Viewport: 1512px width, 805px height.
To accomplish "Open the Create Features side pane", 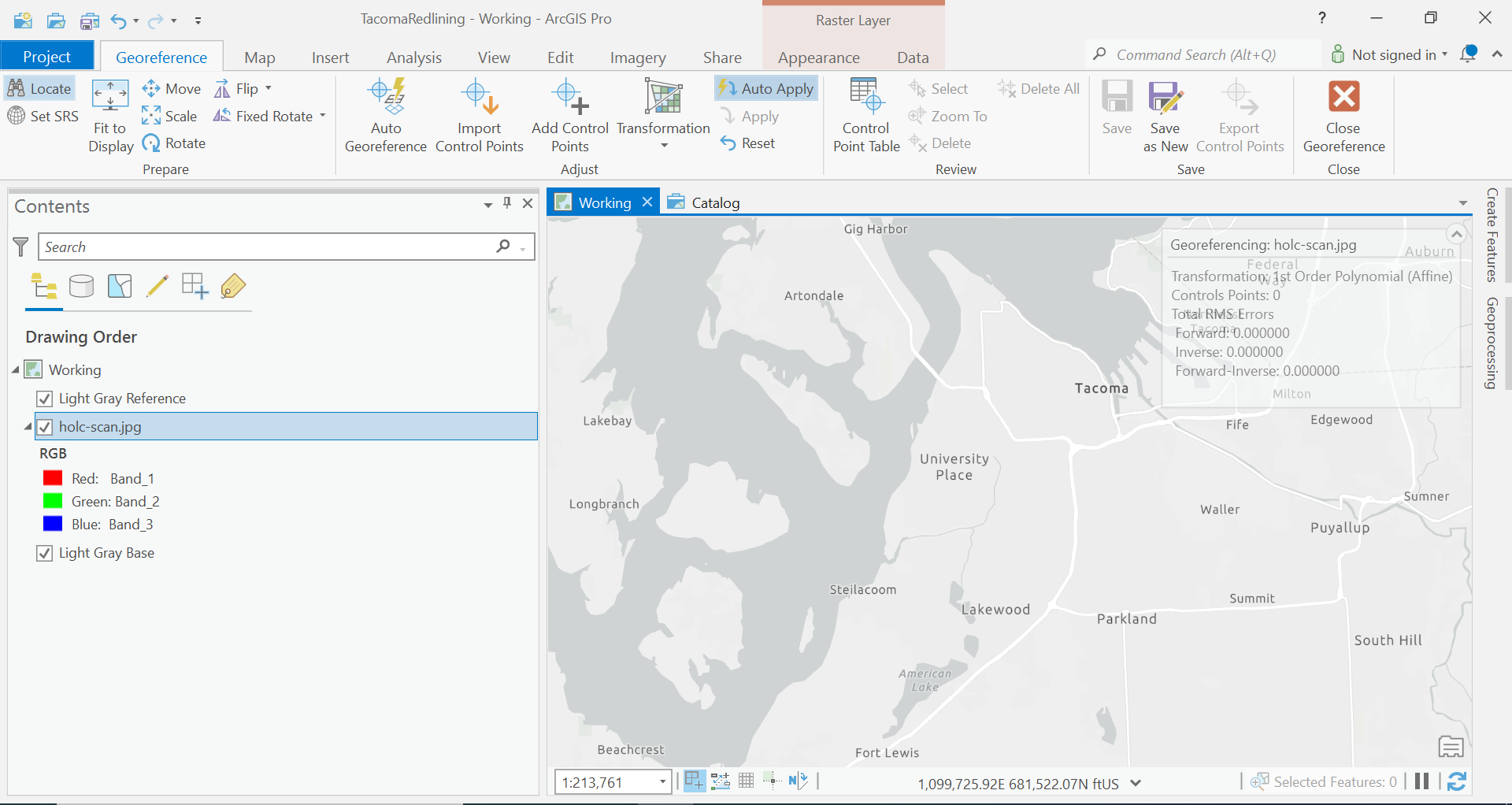I will tap(1491, 235).
